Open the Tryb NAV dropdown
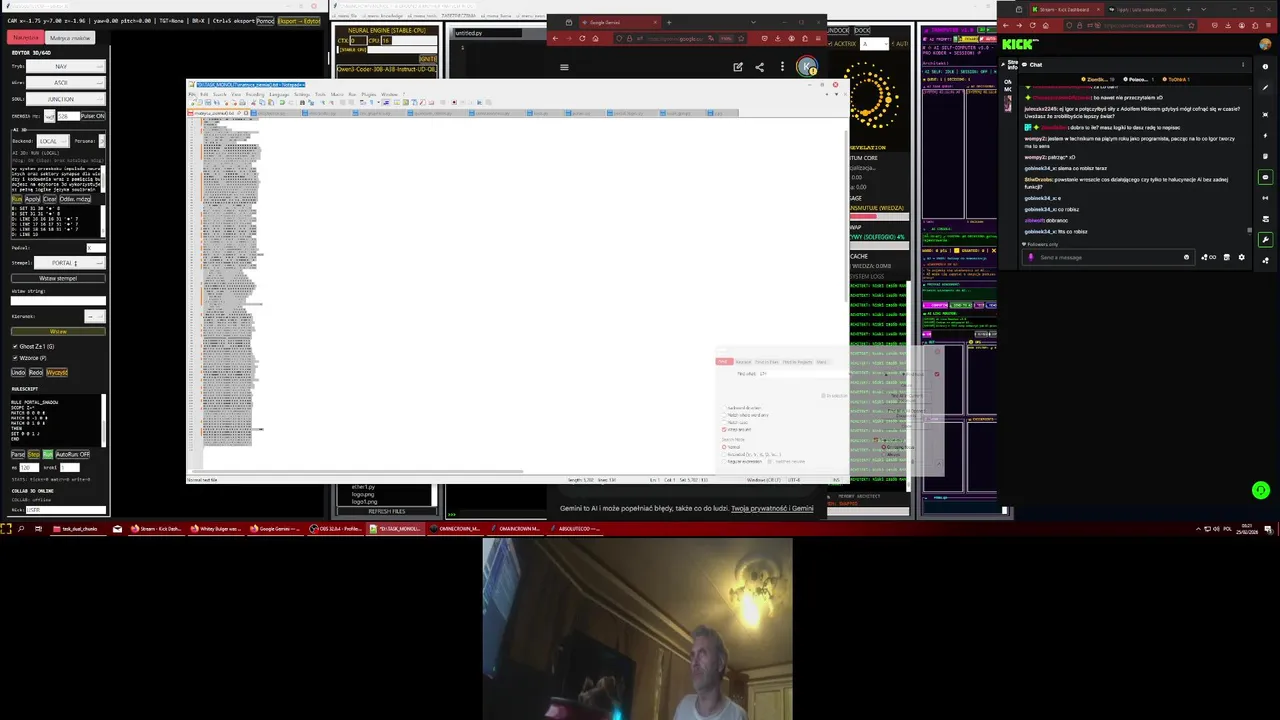The image size is (1280, 720). 66,66
